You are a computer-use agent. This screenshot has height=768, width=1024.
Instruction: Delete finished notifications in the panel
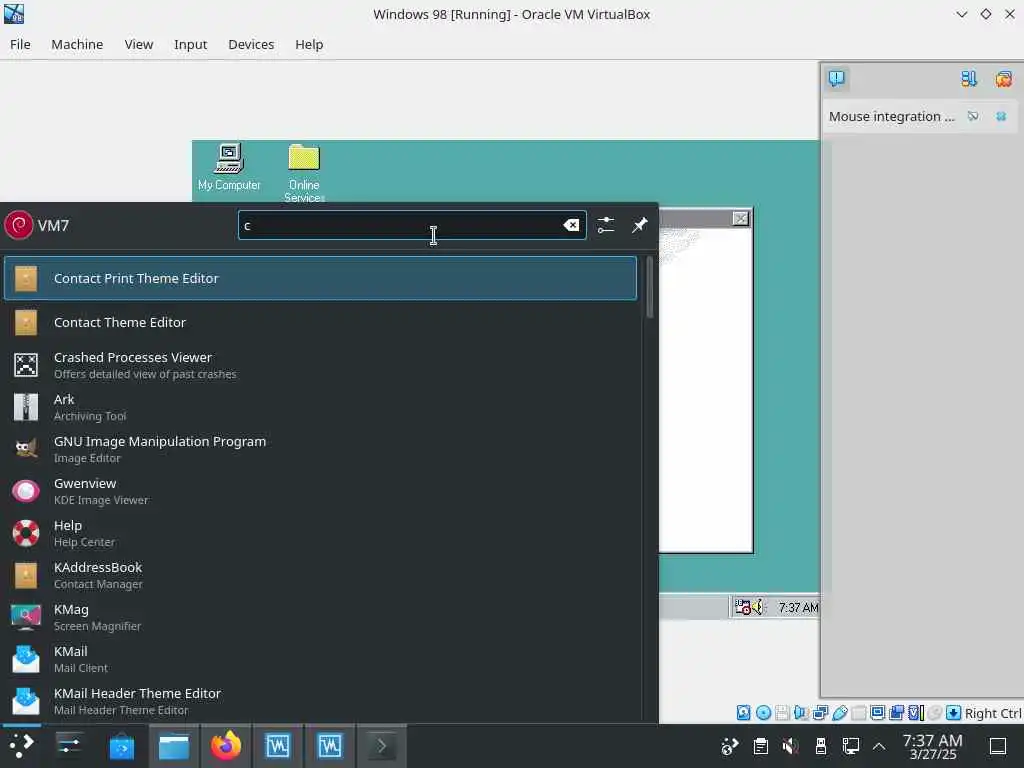click(x=1004, y=79)
